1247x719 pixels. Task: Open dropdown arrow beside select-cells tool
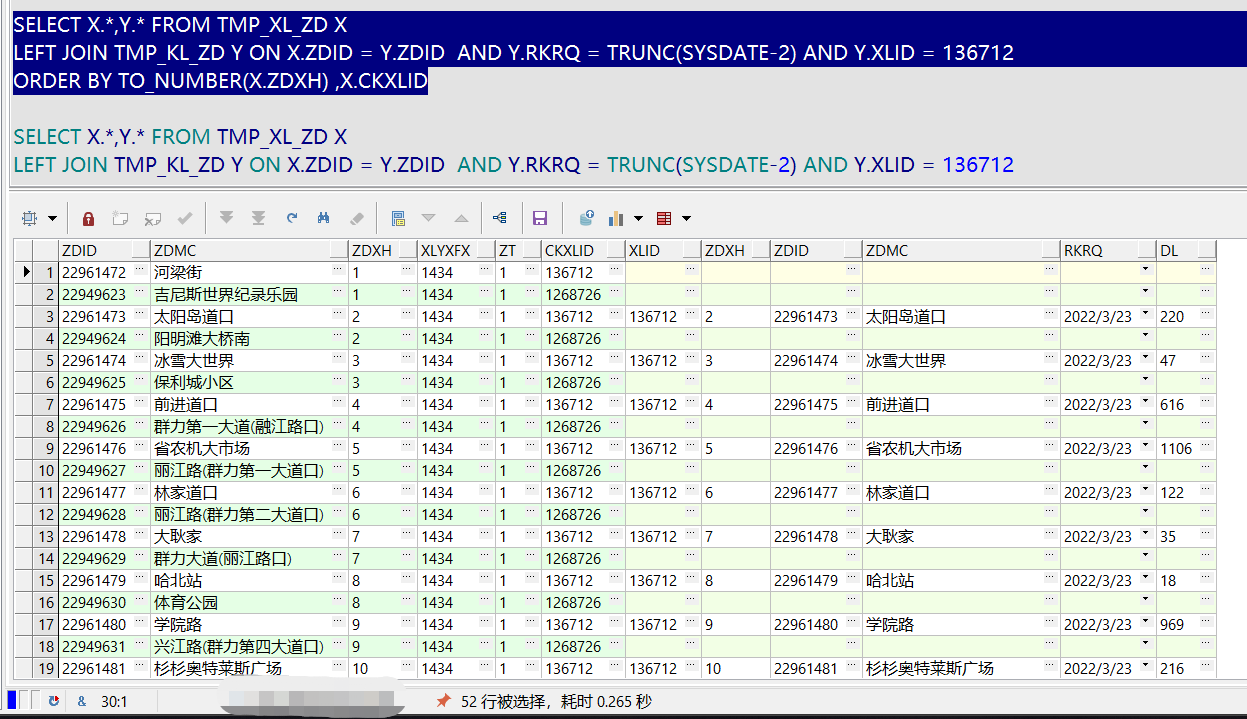click(51, 218)
